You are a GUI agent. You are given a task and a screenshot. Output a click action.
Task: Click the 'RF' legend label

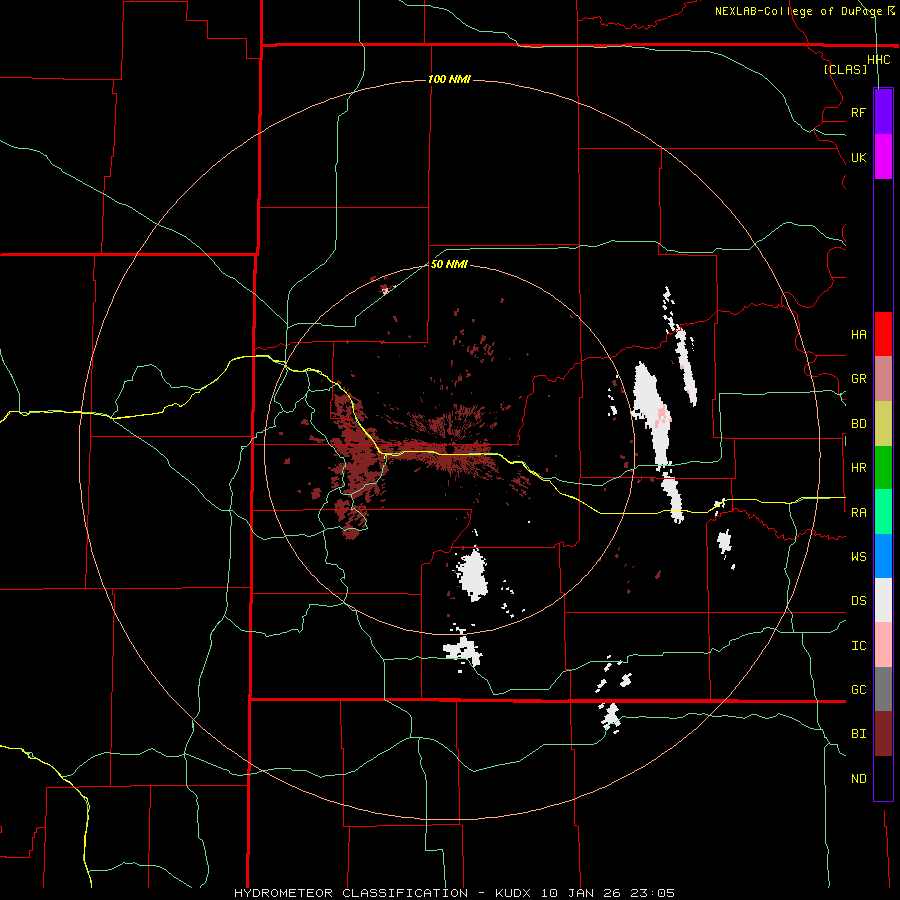(x=858, y=112)
